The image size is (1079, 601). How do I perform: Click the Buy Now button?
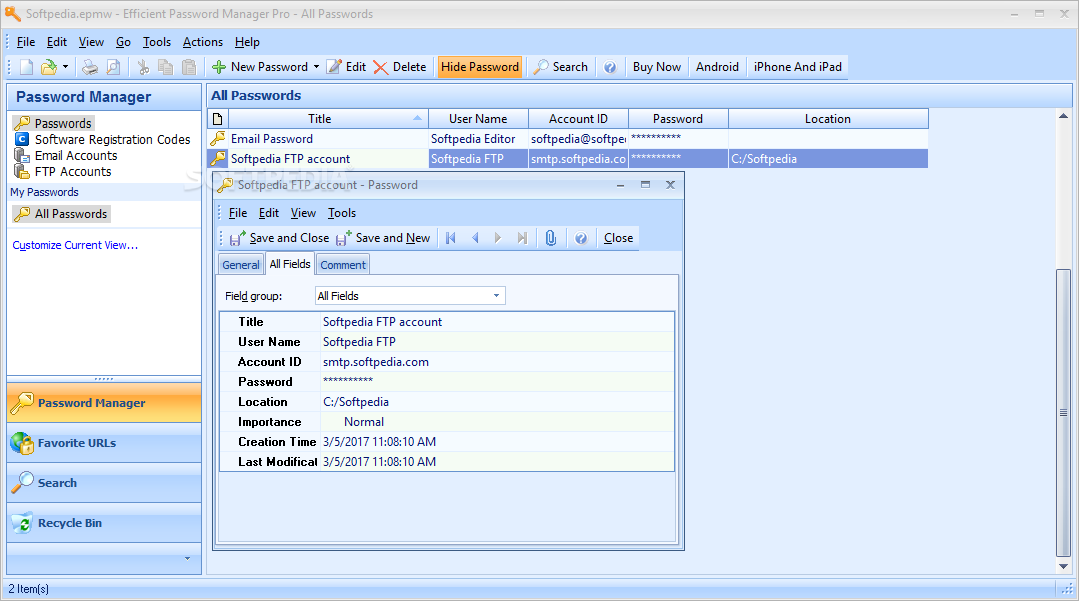656,67
